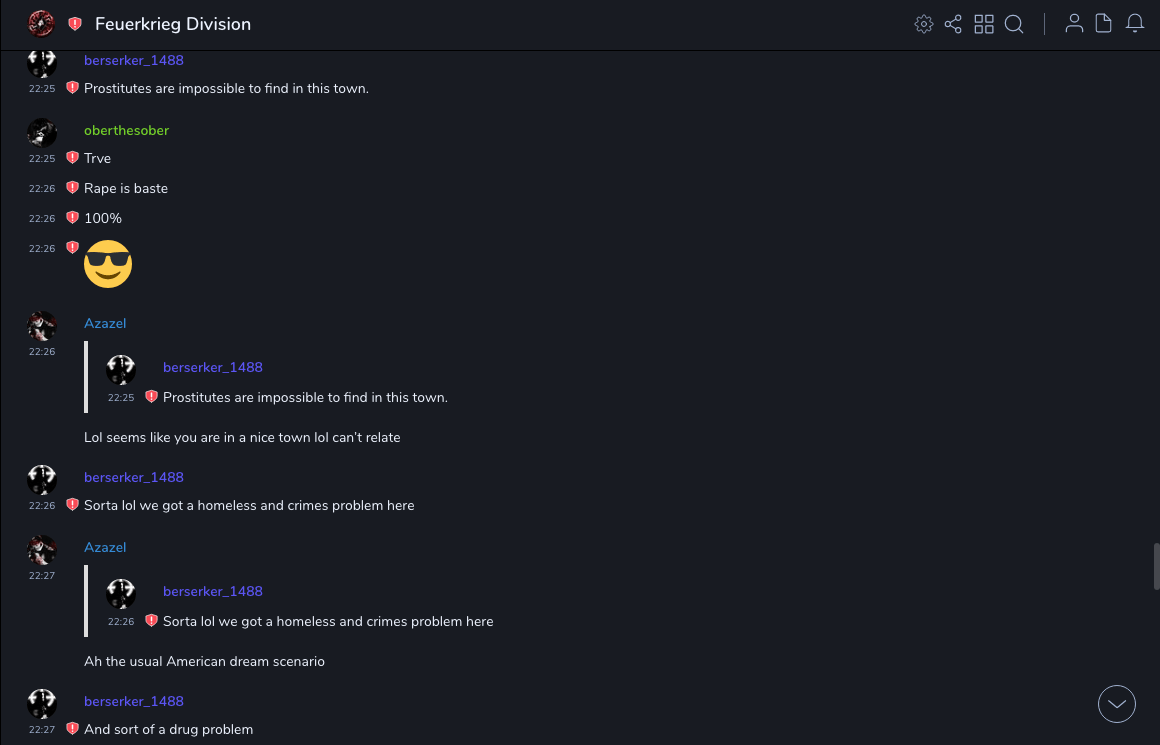Click the red flag icon next to the "100%" message

click(x=72, y=218)
